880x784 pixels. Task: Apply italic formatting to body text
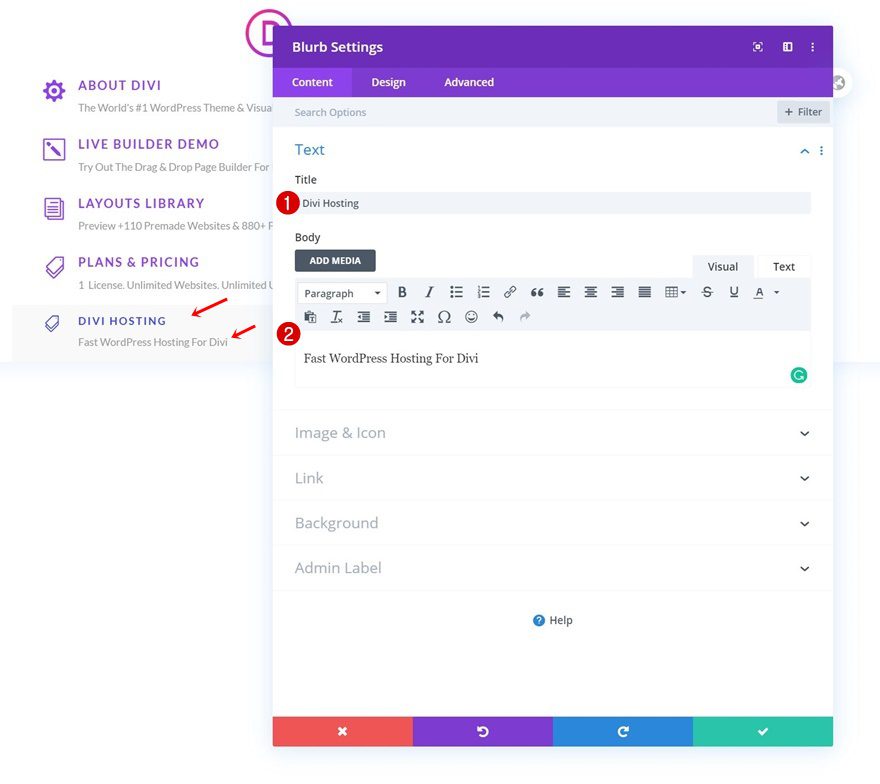coord(429,292)
